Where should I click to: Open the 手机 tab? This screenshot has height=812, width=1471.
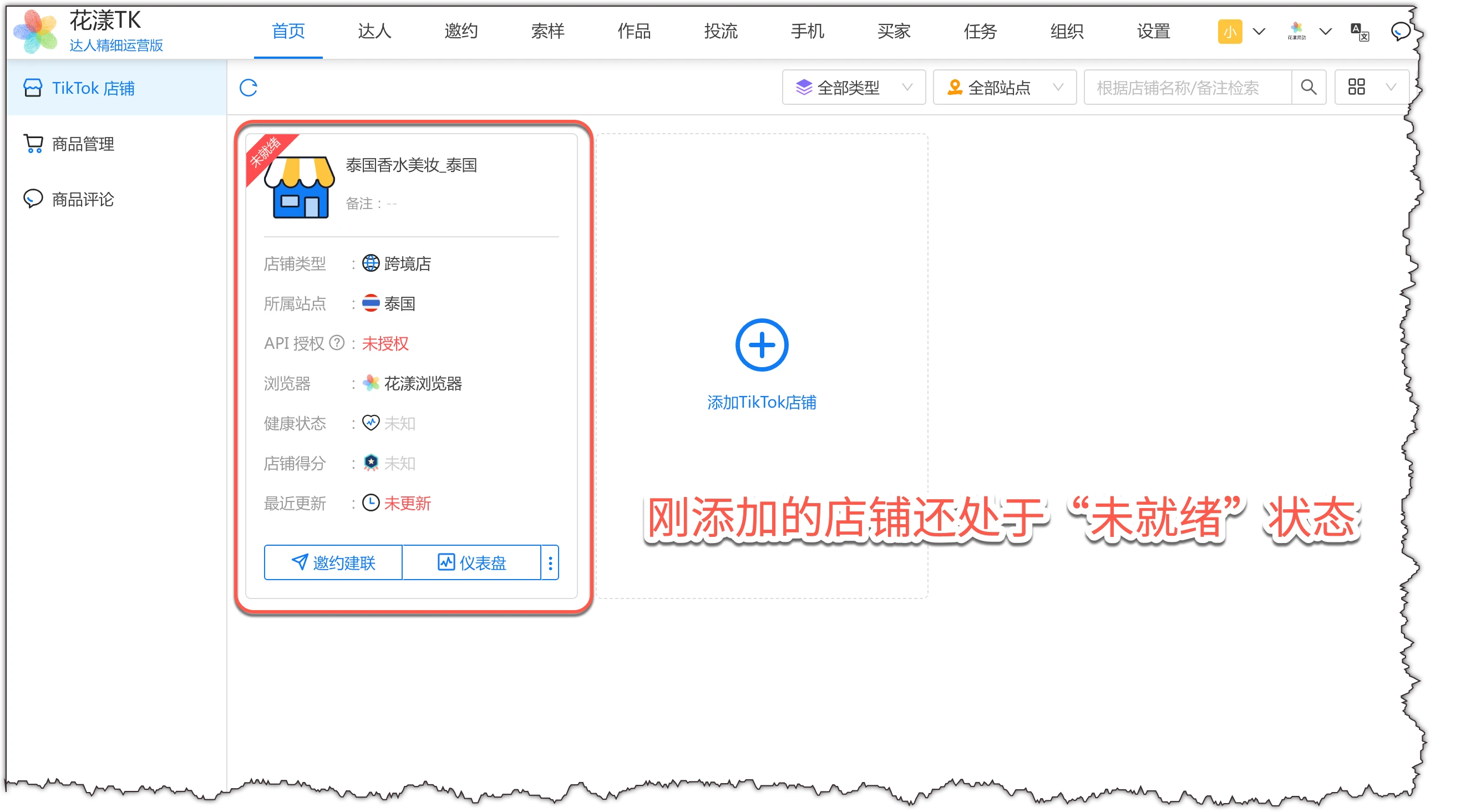808,31
